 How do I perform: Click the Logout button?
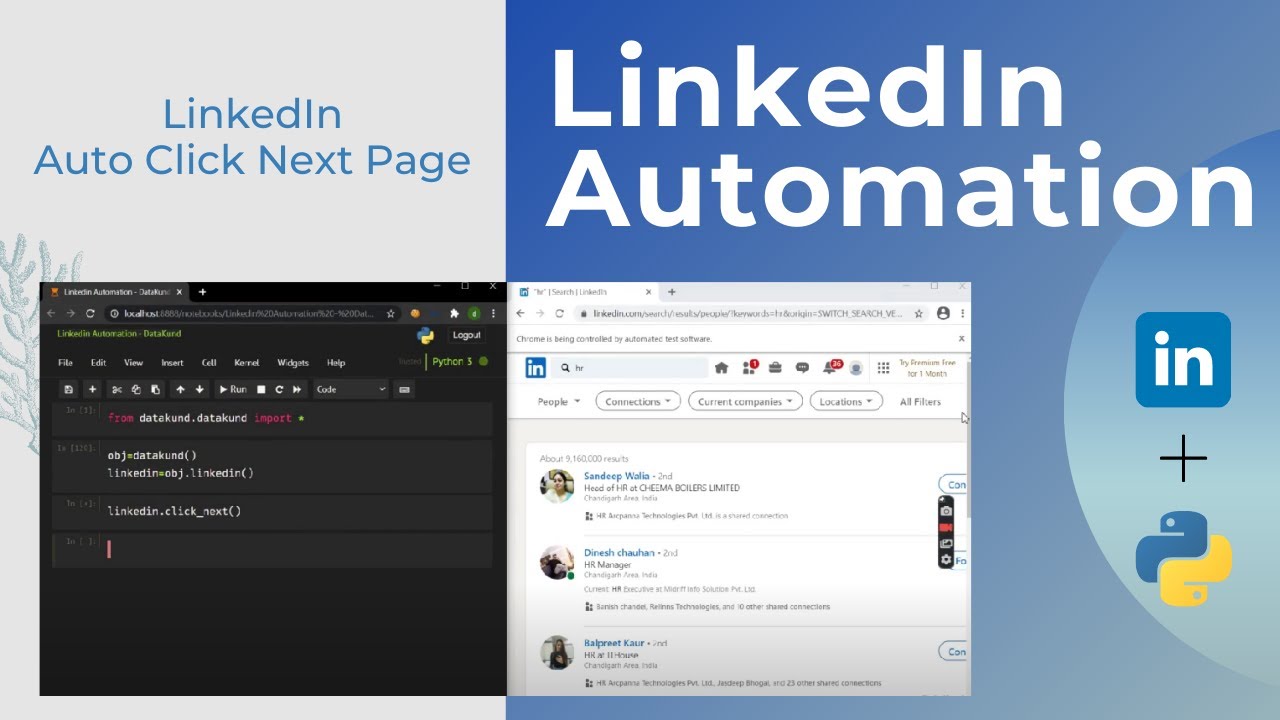pyautogui.click(x=466, y=335)
